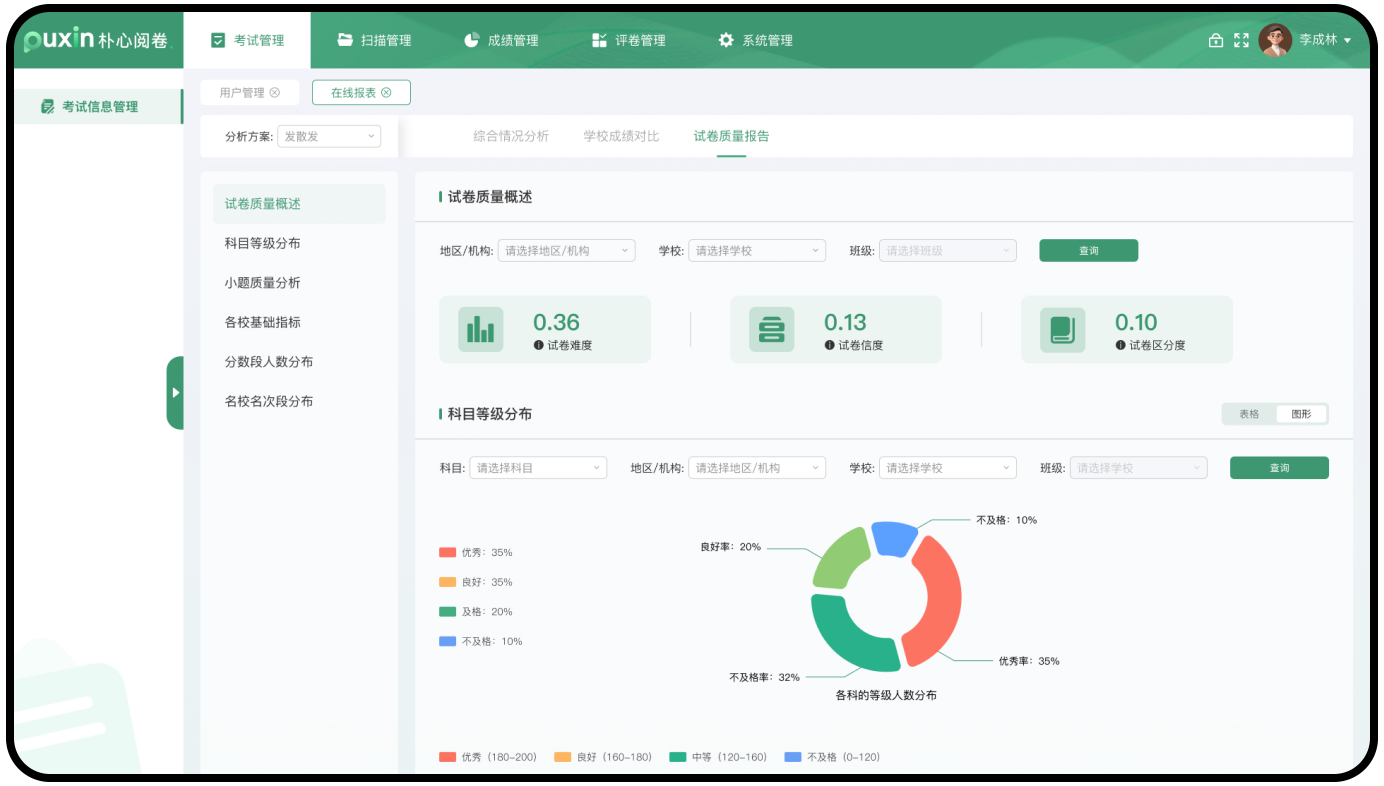Viewport: 1384px width, 786px height.
Task: Click the lock icon in top bar
Action: click(1215, 40)
